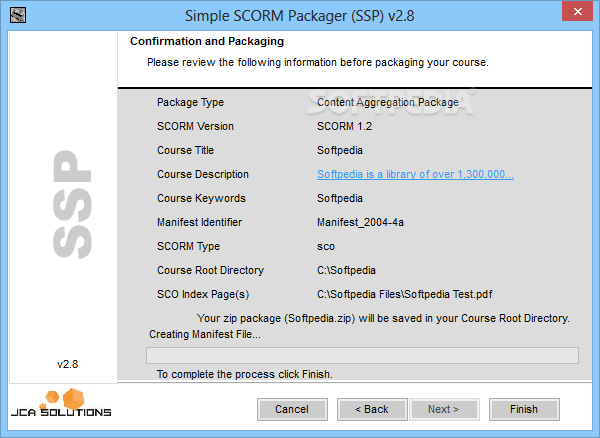600x438 pixels.
Task: Click the 'sco' value
Action: coord(326,247)
